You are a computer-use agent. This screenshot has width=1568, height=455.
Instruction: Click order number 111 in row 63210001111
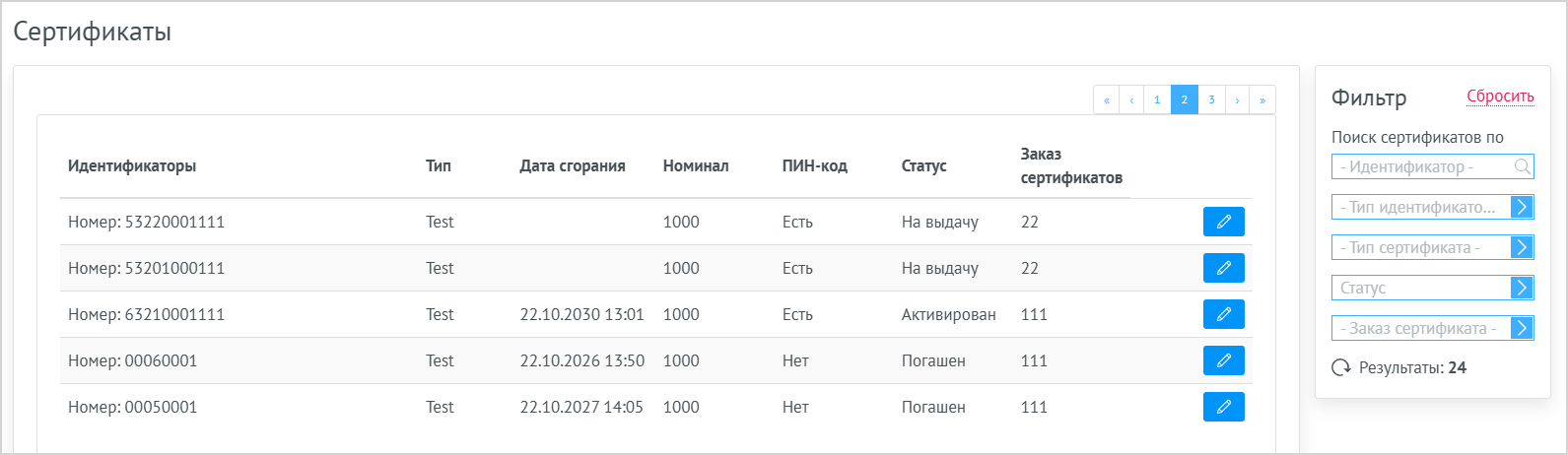(1034, 314)
